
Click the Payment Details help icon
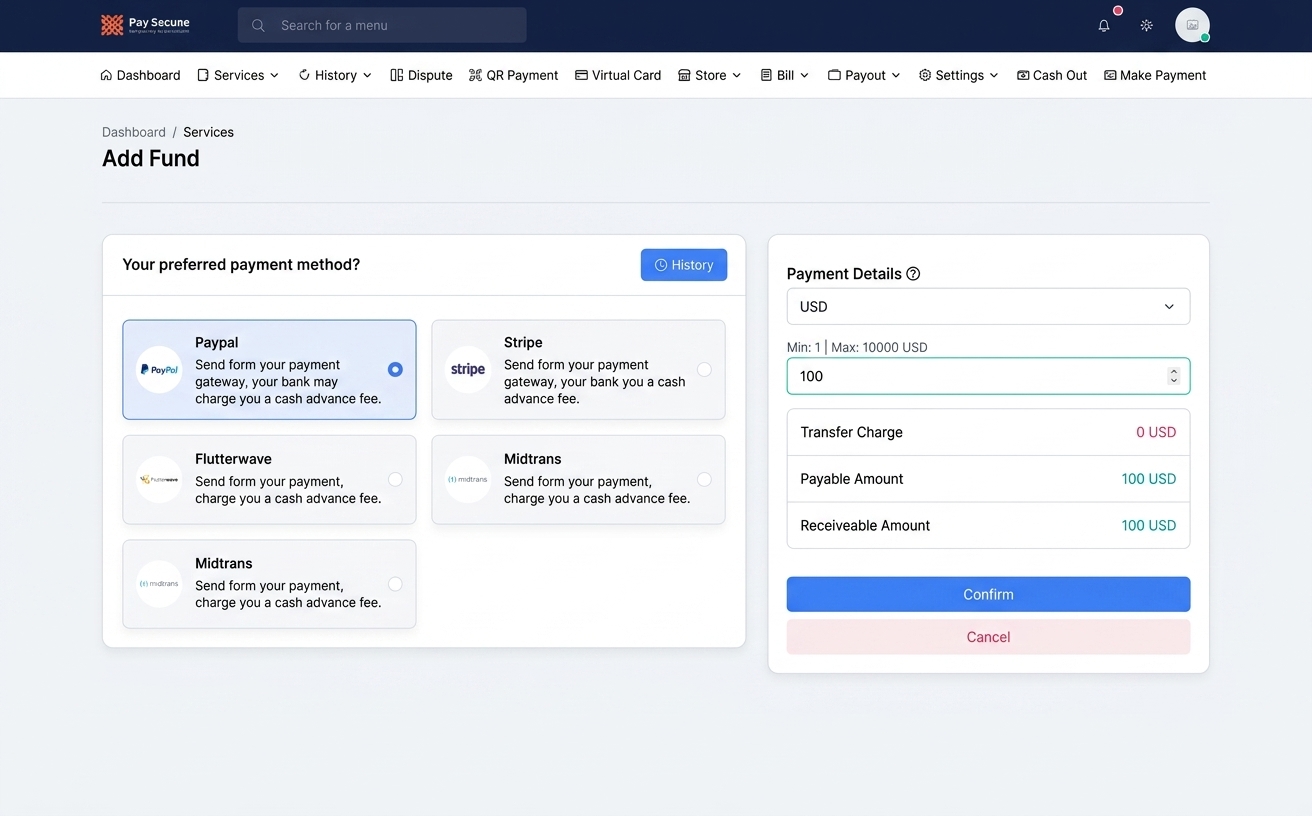[x=913, y=274]
